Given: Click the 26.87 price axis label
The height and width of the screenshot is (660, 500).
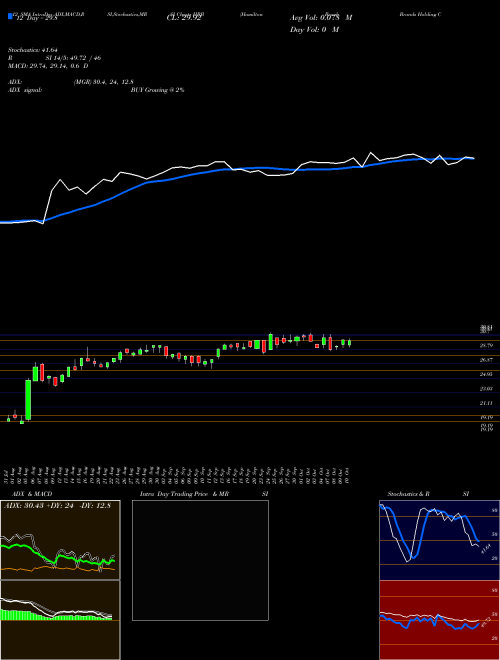Looking at the screenshot, I should click(487, 360).
